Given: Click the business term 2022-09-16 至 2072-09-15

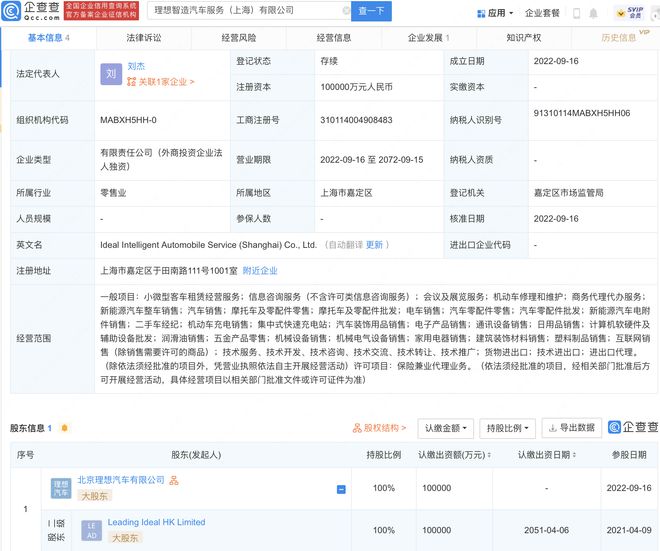Looking at the screenshot, I should 372,160.
